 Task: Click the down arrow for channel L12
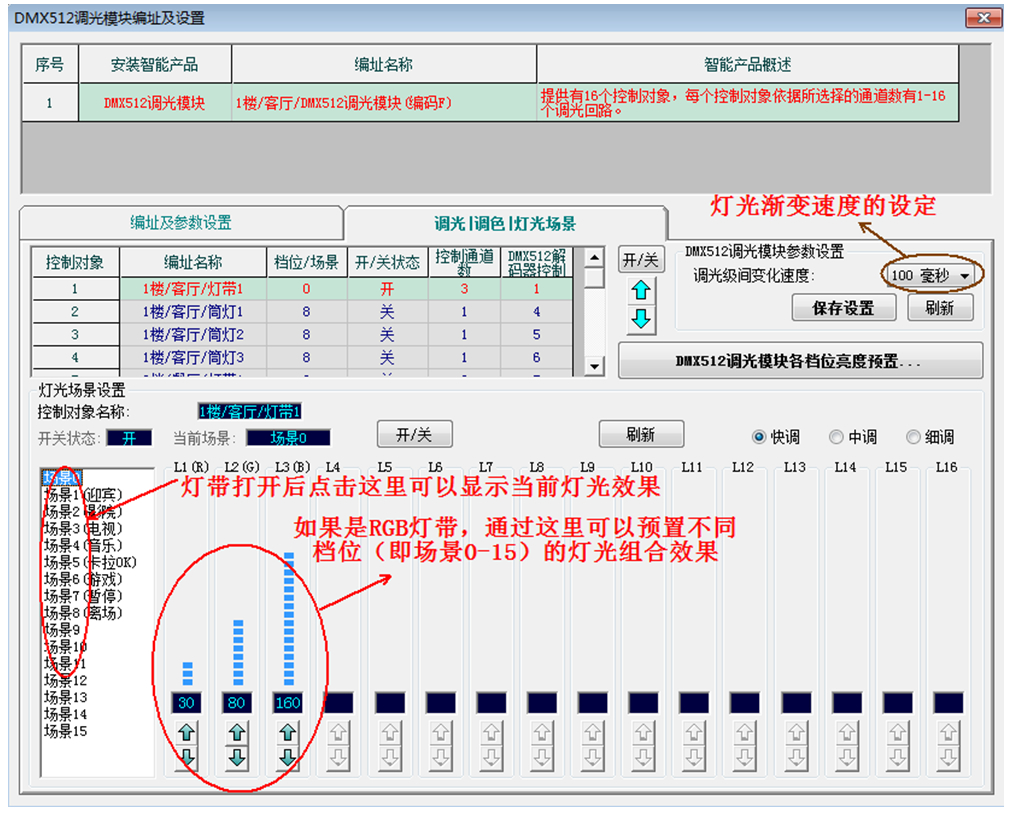[x=745, y=757]
